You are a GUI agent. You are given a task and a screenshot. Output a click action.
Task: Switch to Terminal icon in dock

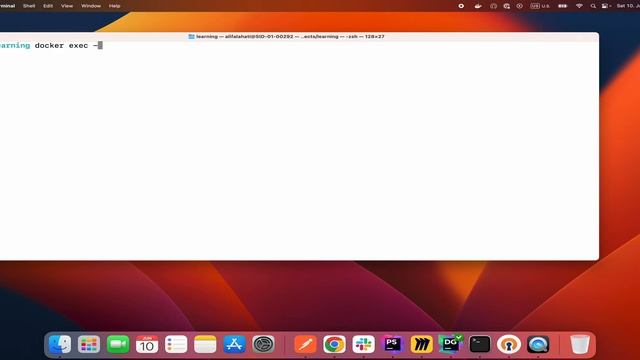[x=480, y=344]
